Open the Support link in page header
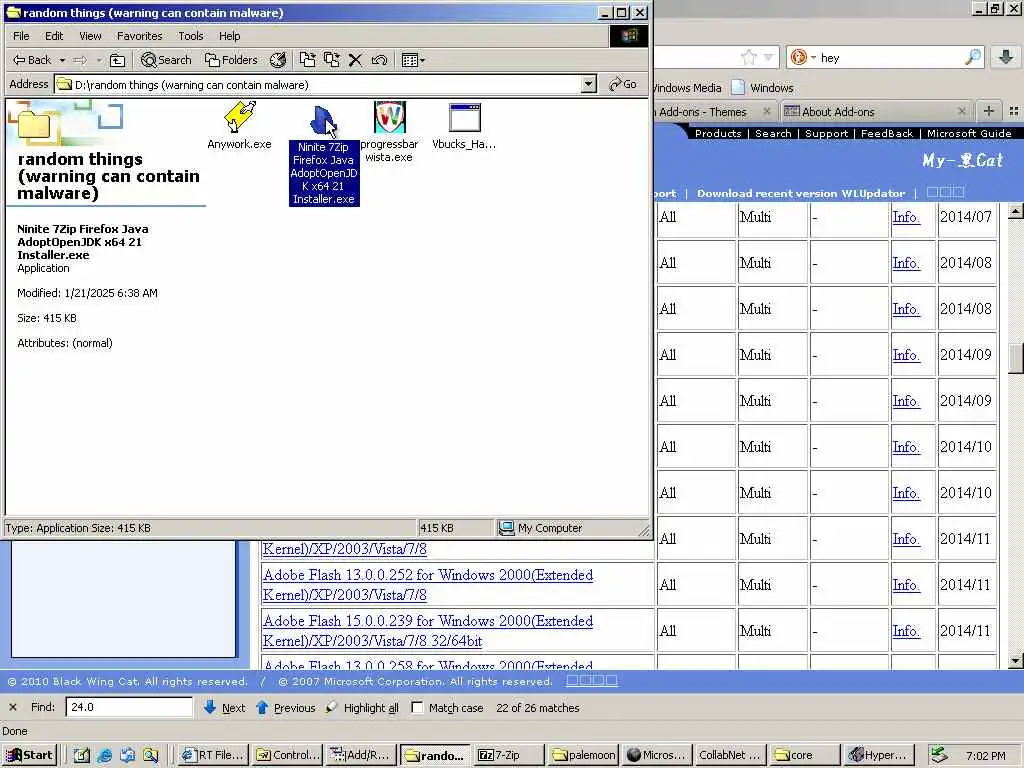Image resolution: width=1024 pixels, height=768 pixels. (826, 133)
